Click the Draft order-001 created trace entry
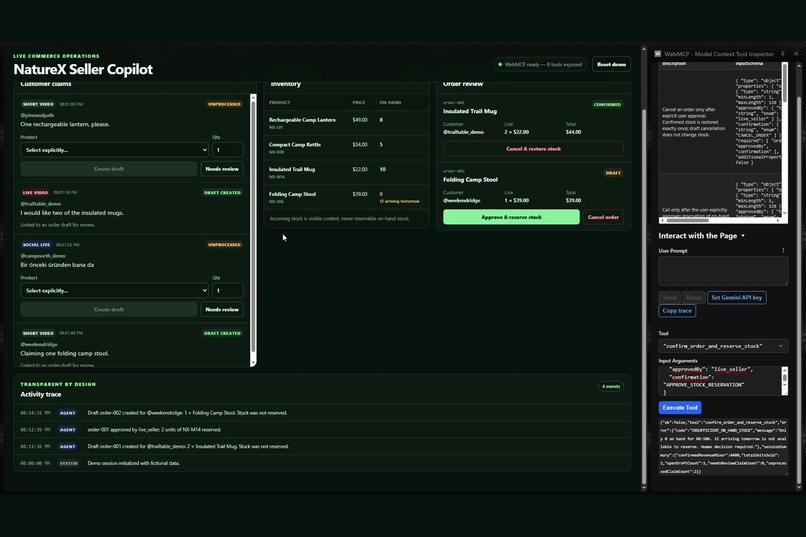Viewport: 806px width, 537px height. click(322, 446)
